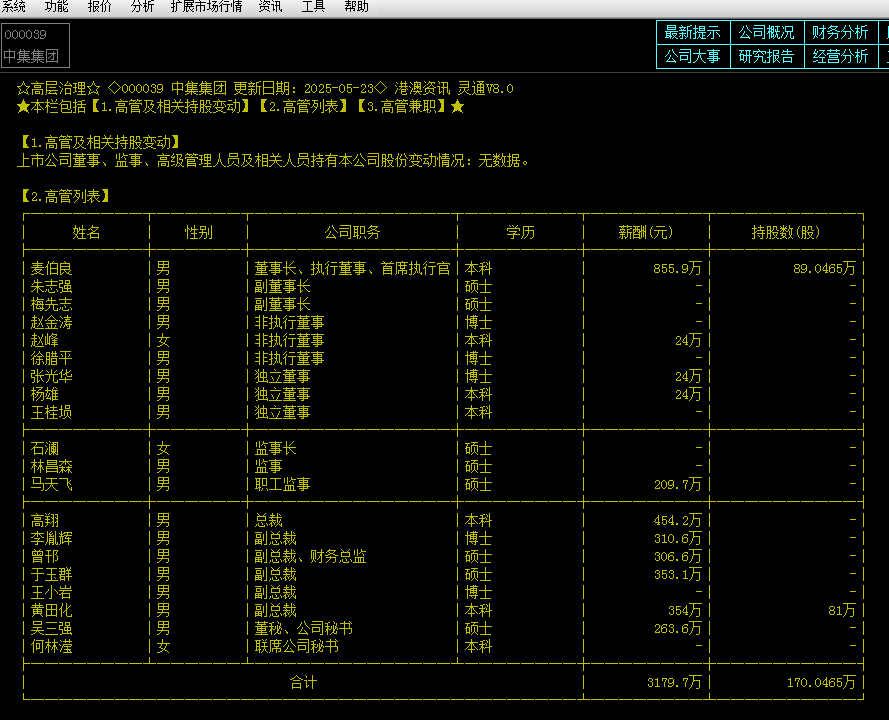Select the name 李胤辉

pos(52,538)
